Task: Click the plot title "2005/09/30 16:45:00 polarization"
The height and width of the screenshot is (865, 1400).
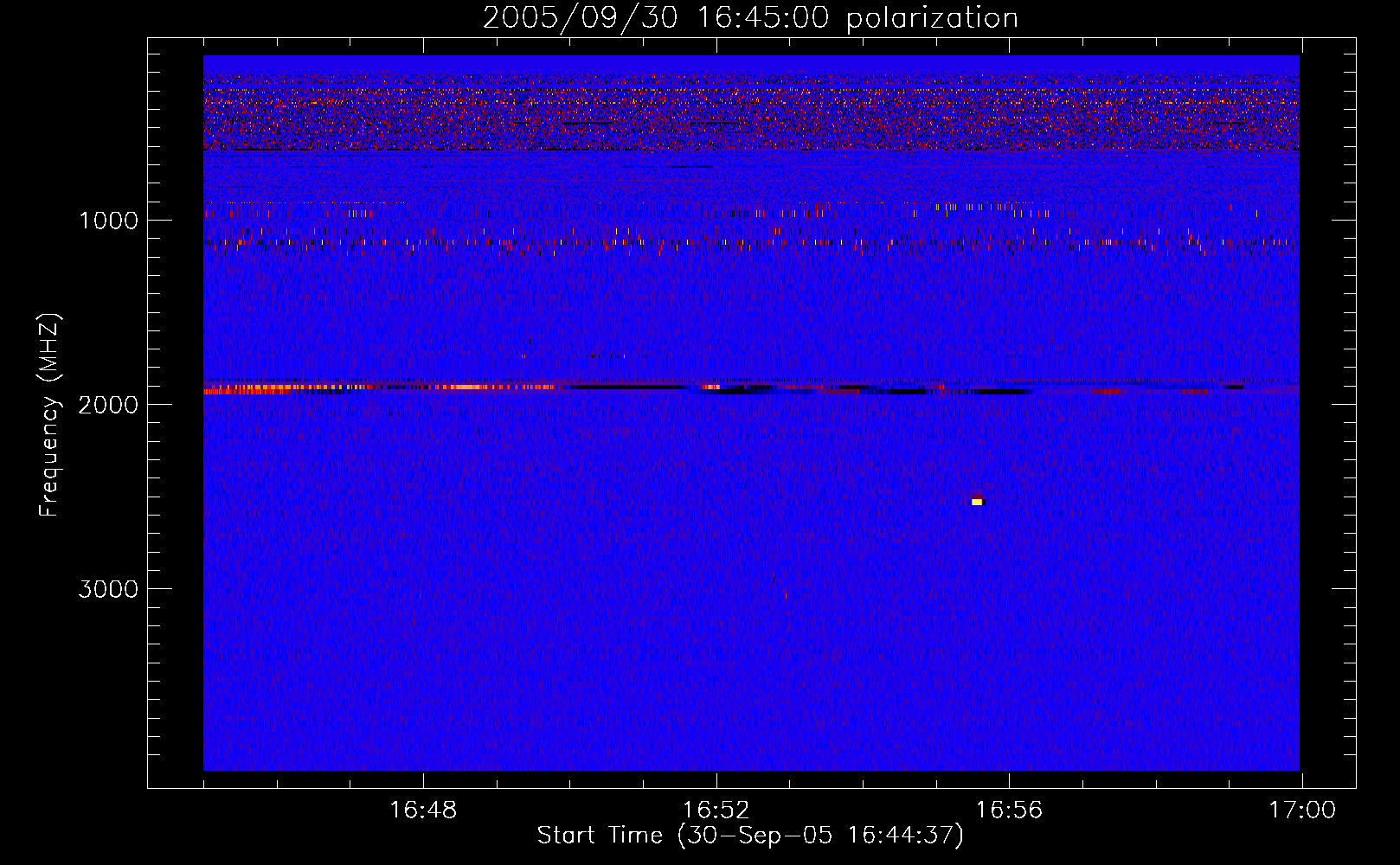Action: click(x=750, y=18)
